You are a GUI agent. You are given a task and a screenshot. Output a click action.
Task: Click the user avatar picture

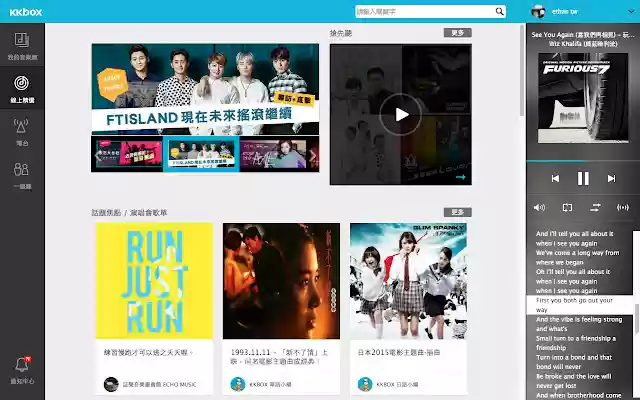click(x=538, y=11)
